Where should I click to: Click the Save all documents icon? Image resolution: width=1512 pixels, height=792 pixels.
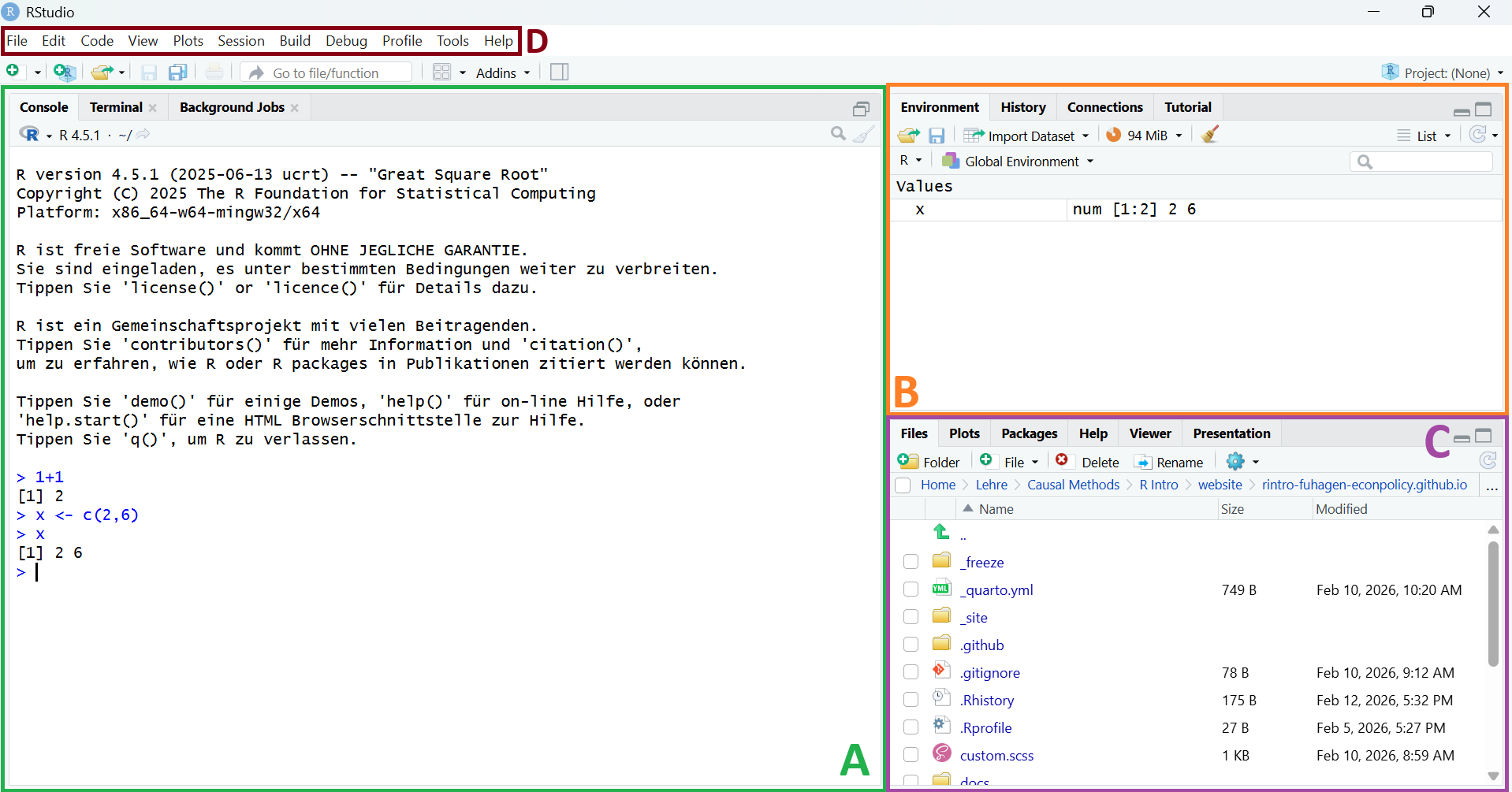[178, 73]
